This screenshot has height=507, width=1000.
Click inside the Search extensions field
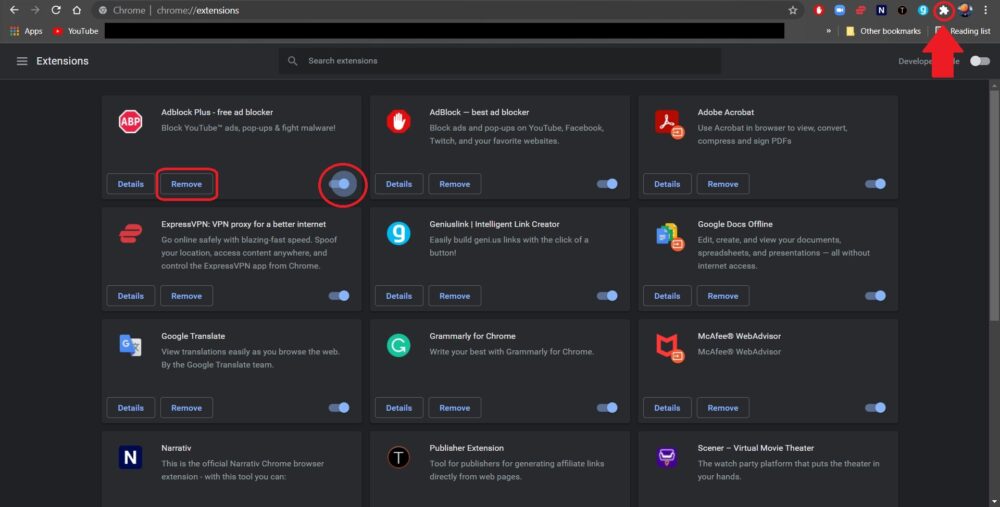(x=500, y=61)
